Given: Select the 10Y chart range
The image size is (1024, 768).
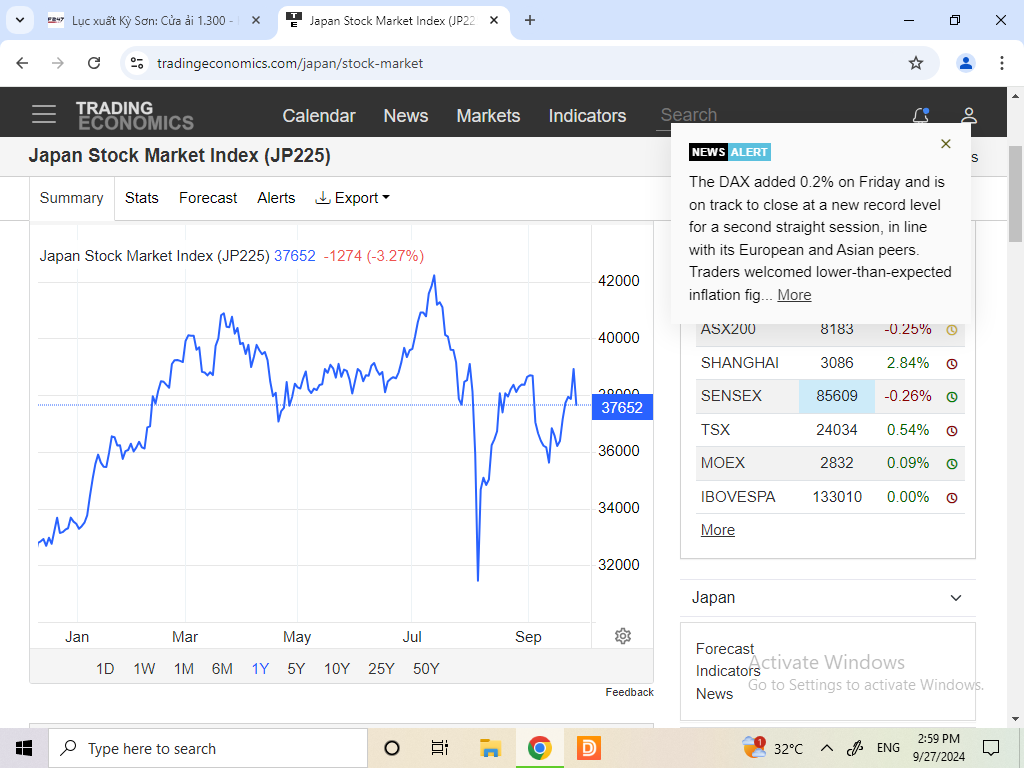Looking at the screenshot, I should [x=337, y=669].
